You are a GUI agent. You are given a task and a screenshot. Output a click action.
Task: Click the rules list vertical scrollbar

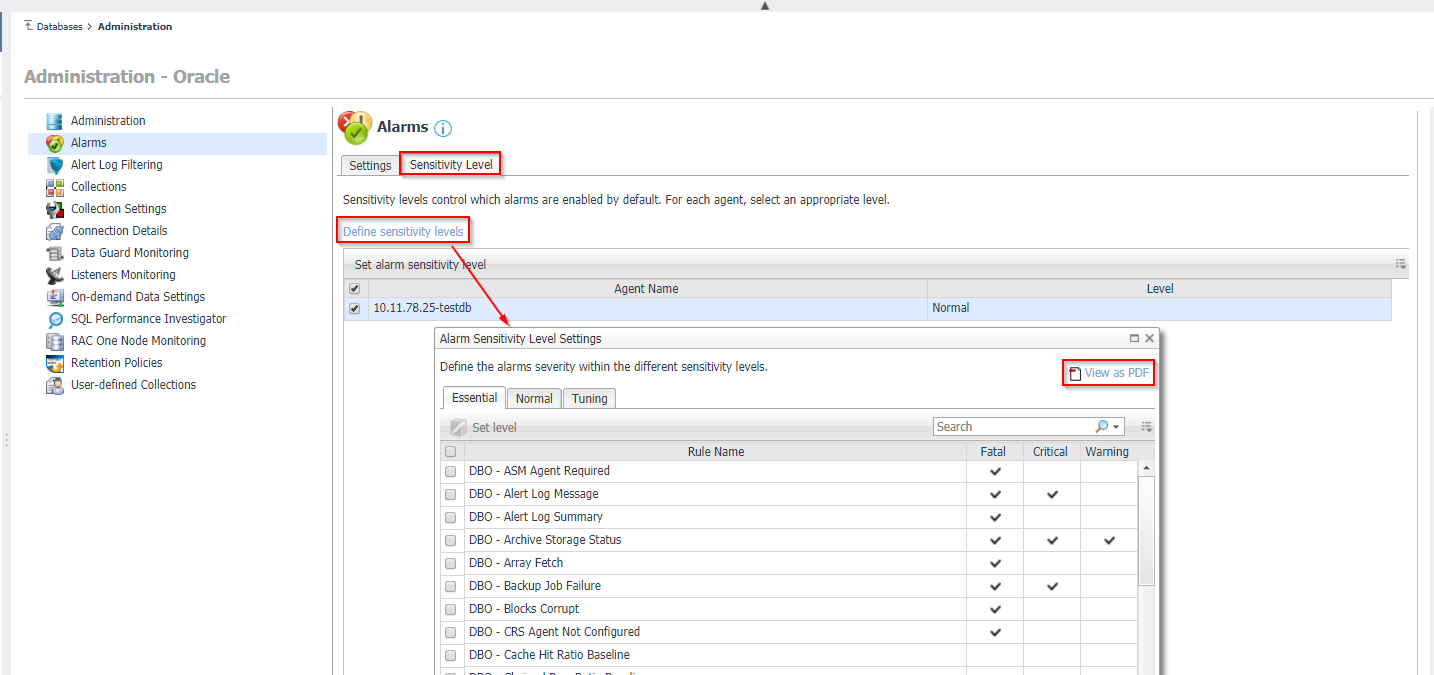point(1146,530)
